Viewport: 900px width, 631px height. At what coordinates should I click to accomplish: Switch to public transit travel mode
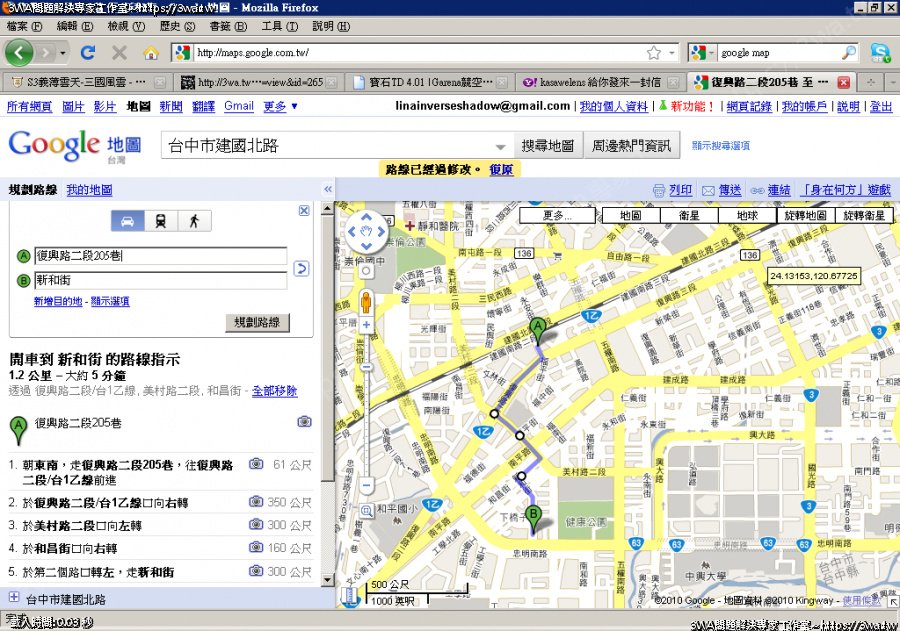161,221
